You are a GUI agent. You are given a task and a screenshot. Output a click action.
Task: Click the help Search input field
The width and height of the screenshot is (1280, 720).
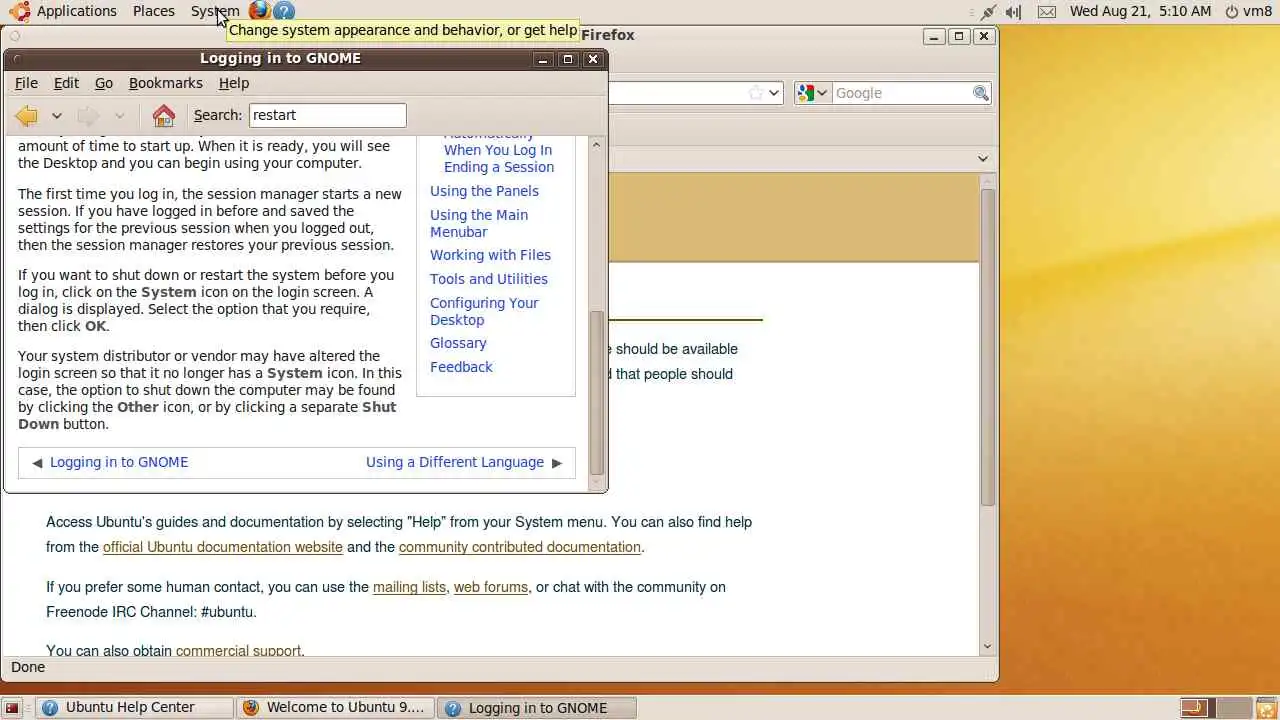click(328, 115)
